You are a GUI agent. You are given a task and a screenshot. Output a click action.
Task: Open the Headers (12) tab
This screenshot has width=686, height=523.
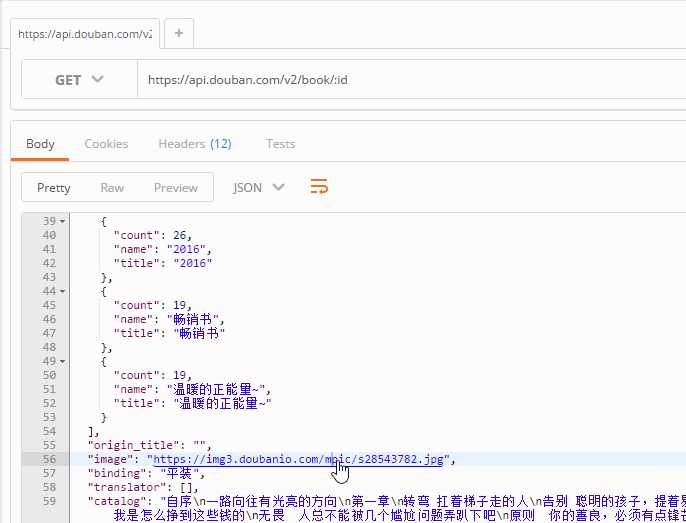[194, 144]
